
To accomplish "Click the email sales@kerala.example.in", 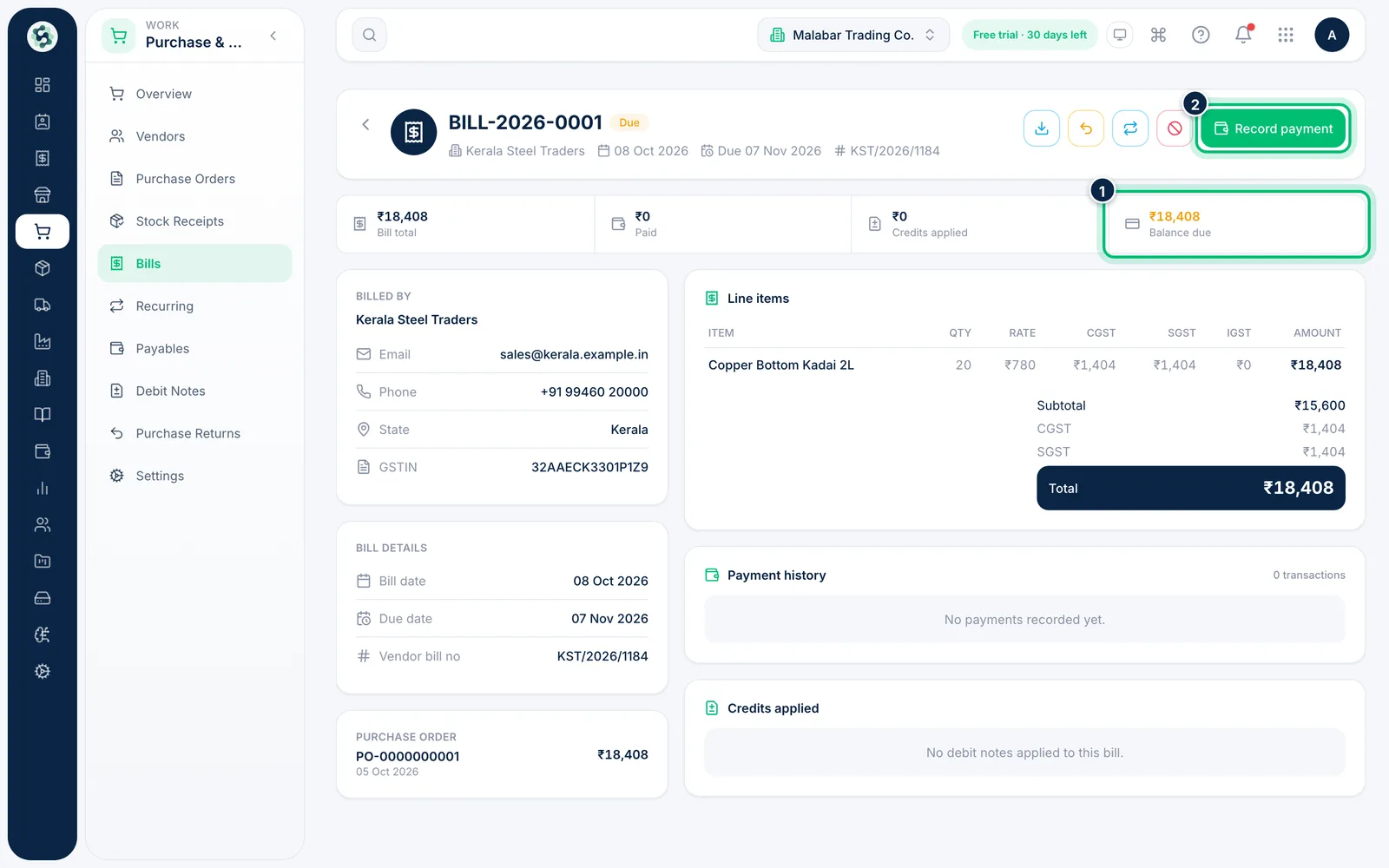I will pyautogui.click(x=574, y=354).
